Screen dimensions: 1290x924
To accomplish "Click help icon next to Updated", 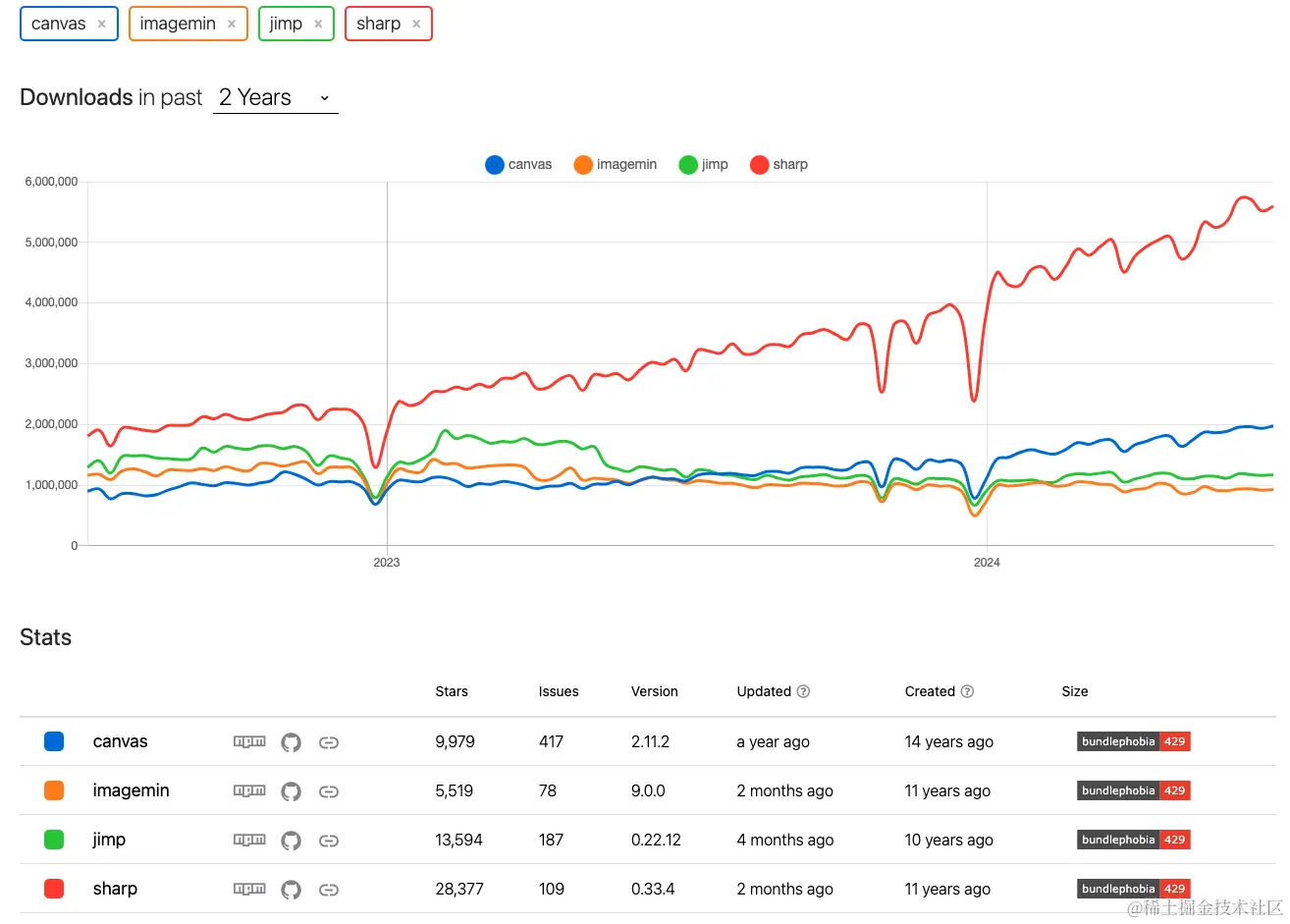I will (803, 691).
